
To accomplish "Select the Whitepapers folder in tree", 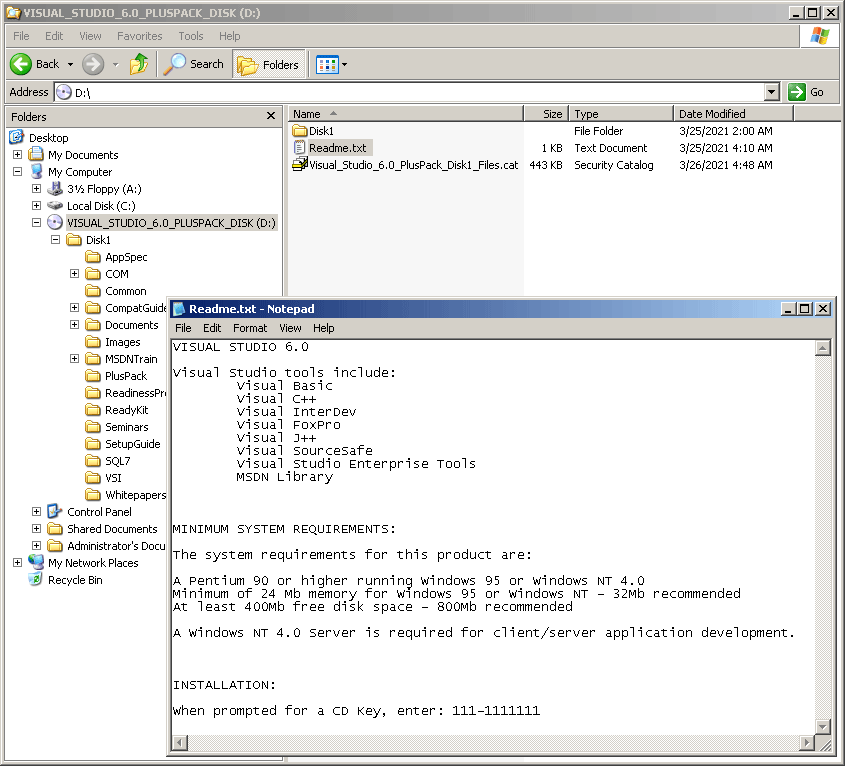I will (135, 495).
